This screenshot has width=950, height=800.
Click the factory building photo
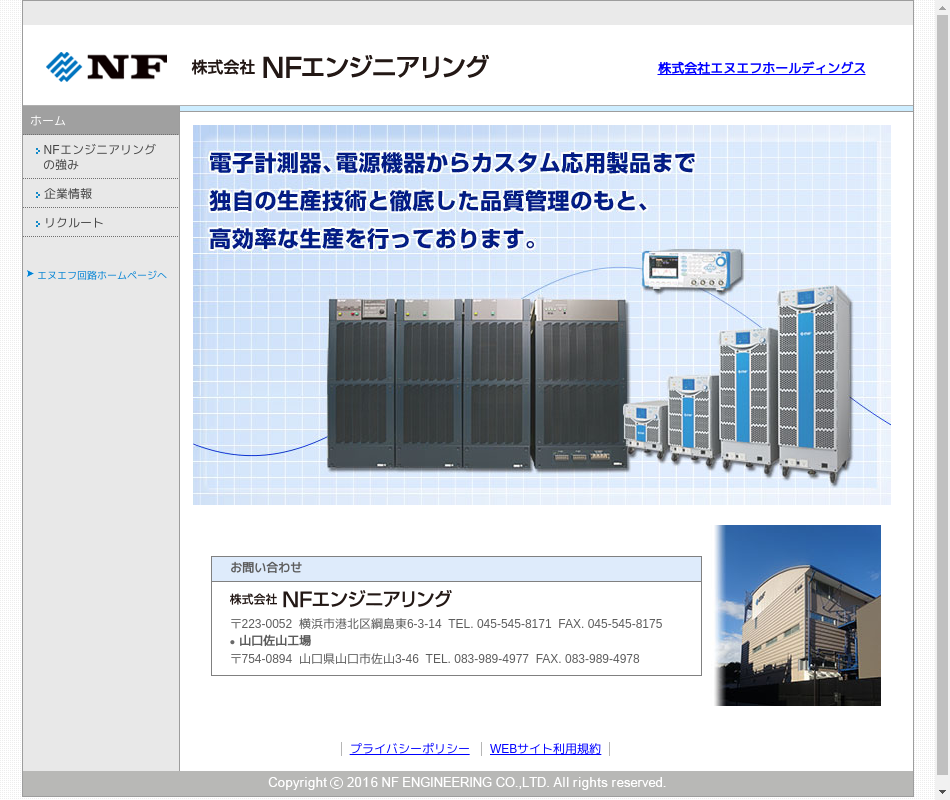pyautogui.click(x=798, y=615)
